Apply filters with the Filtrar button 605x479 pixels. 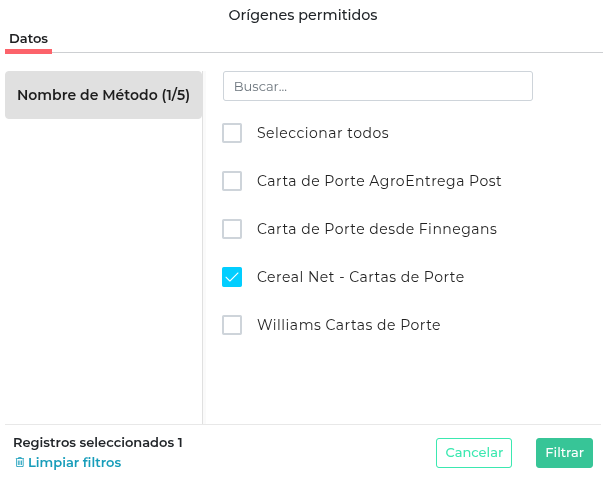pos(564,453)
